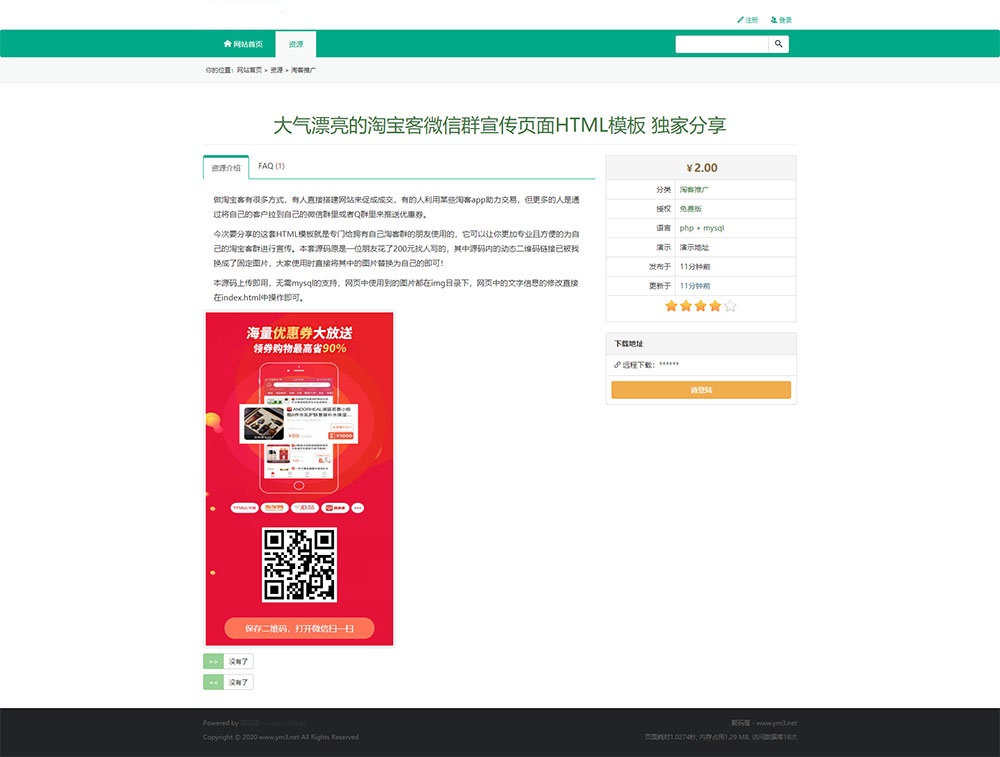Click the 11分钟前 link in the 更新于 row
The width and height of the screenshot is (1000, 757).
coord(695,286)
